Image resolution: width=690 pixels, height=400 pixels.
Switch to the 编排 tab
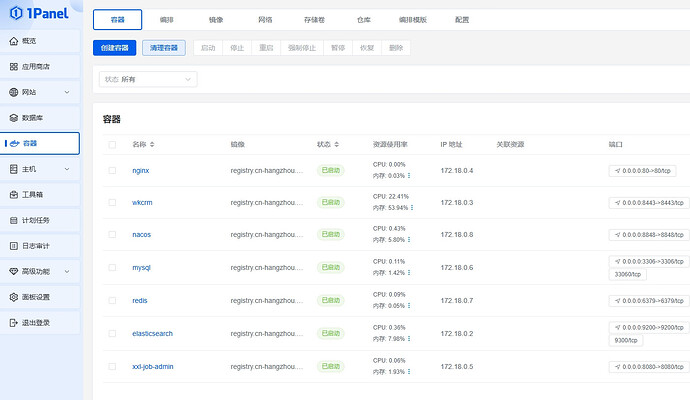pyautogui.click(x=167, y=20)
